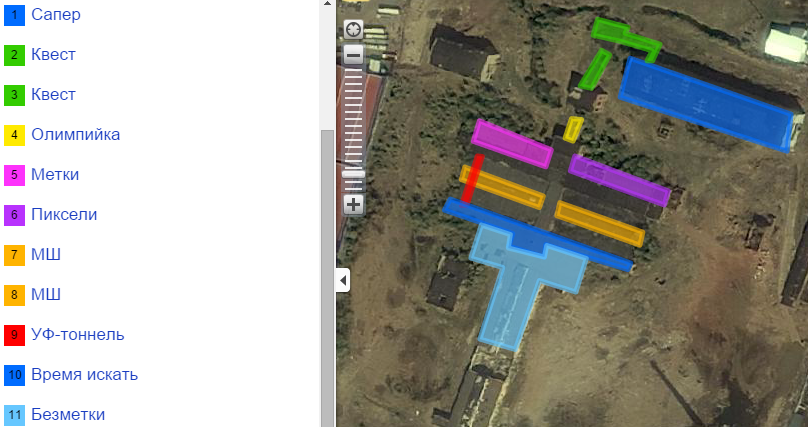Click the blue number 1 marker icon
The image size is (808, 427).
[x=14, y=15]
